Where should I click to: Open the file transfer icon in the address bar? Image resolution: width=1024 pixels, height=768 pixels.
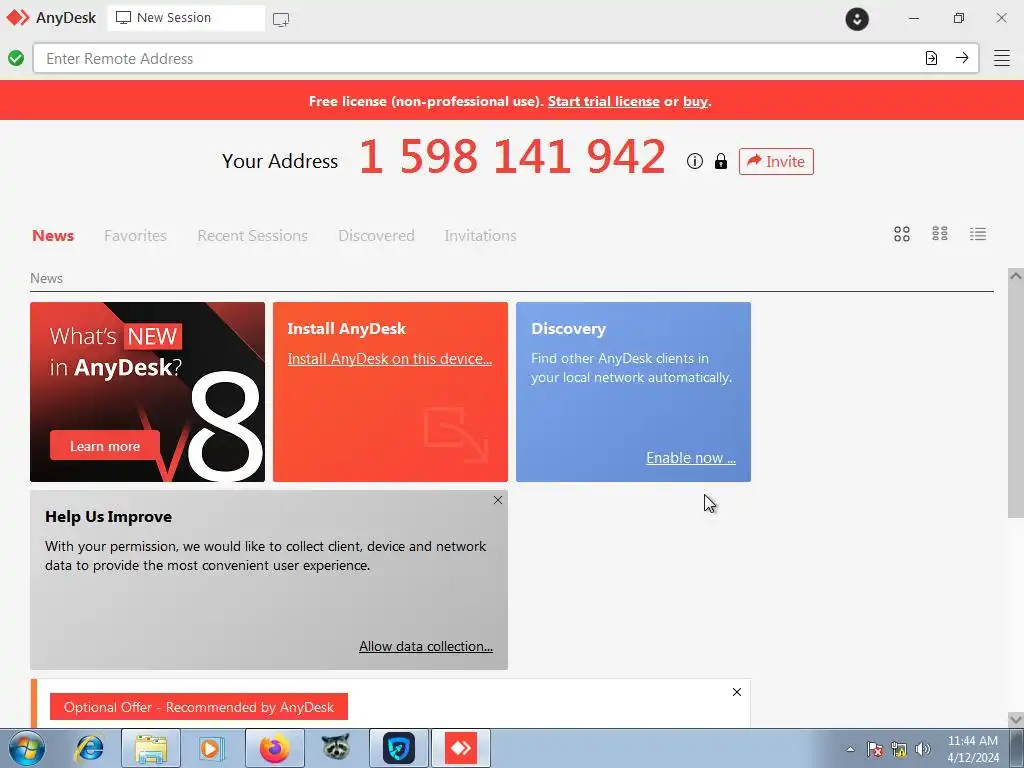click(x=931, y=58)
